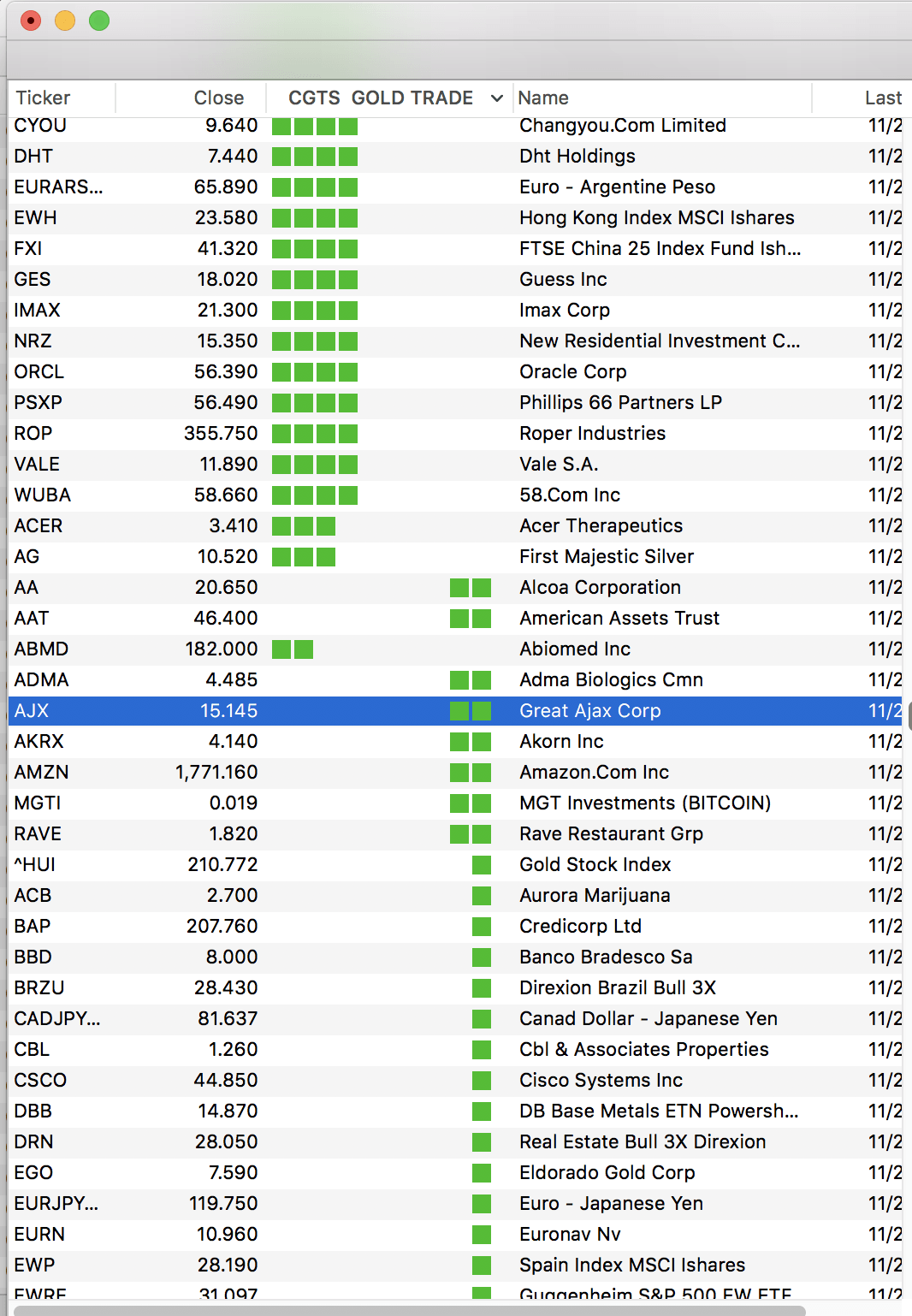
Task: Select the ABMD close value 182.000
Action: tap(221, 649)
